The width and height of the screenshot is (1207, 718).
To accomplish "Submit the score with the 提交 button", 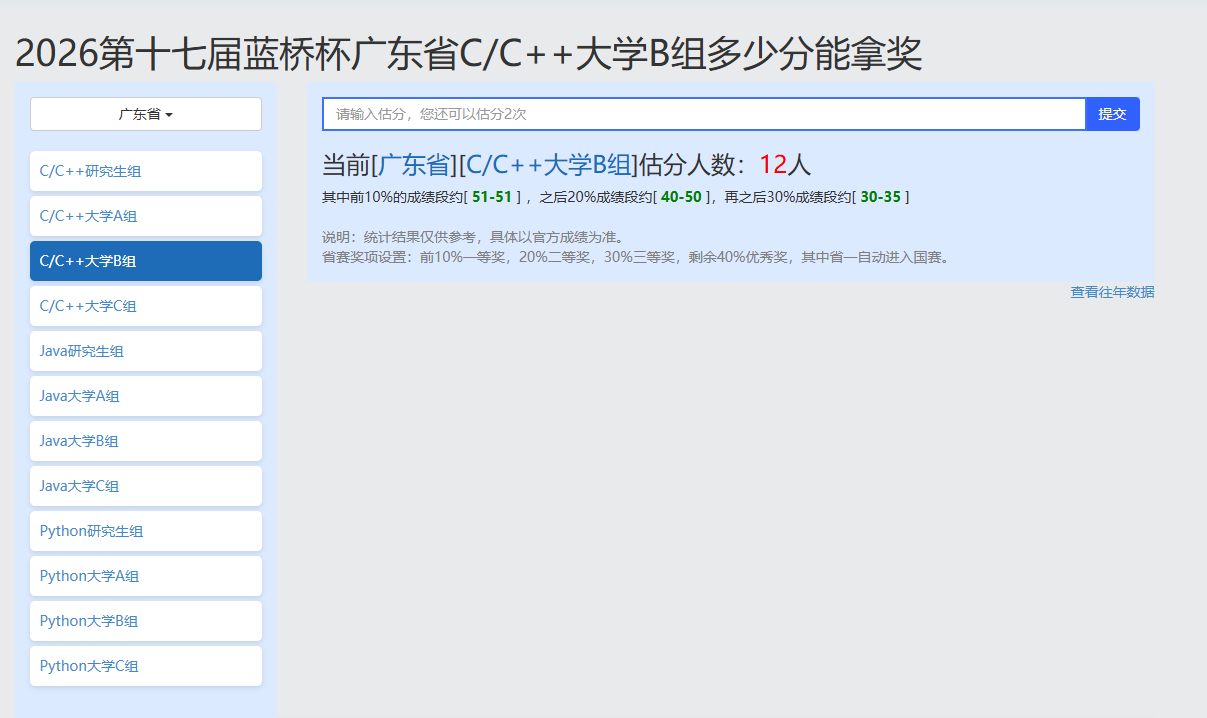I will click(x=1112, y=114).
